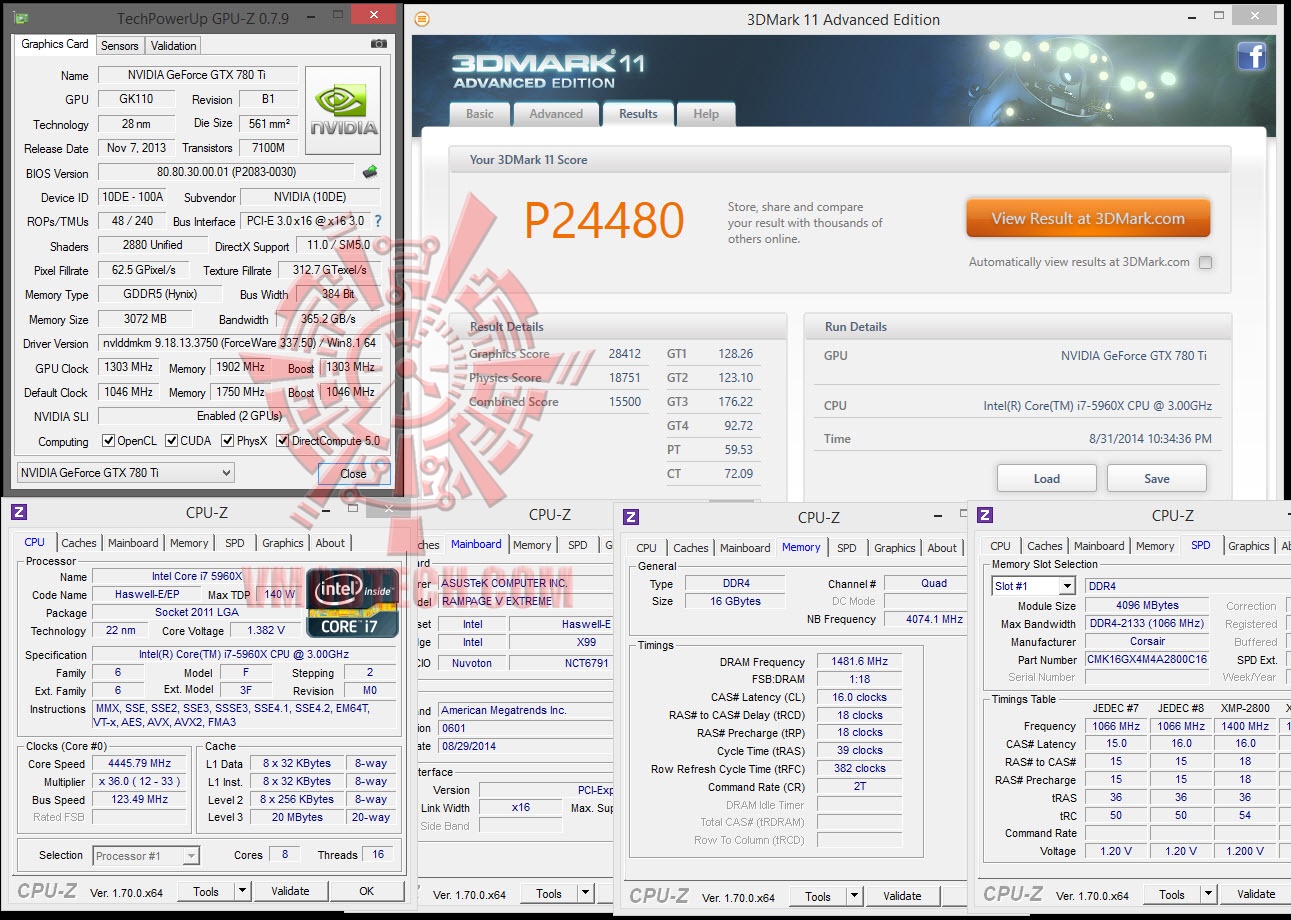Enable automatically view results at 3DMark.com
This screenshot has width=1291, height=920.
tap(1205, 262)
